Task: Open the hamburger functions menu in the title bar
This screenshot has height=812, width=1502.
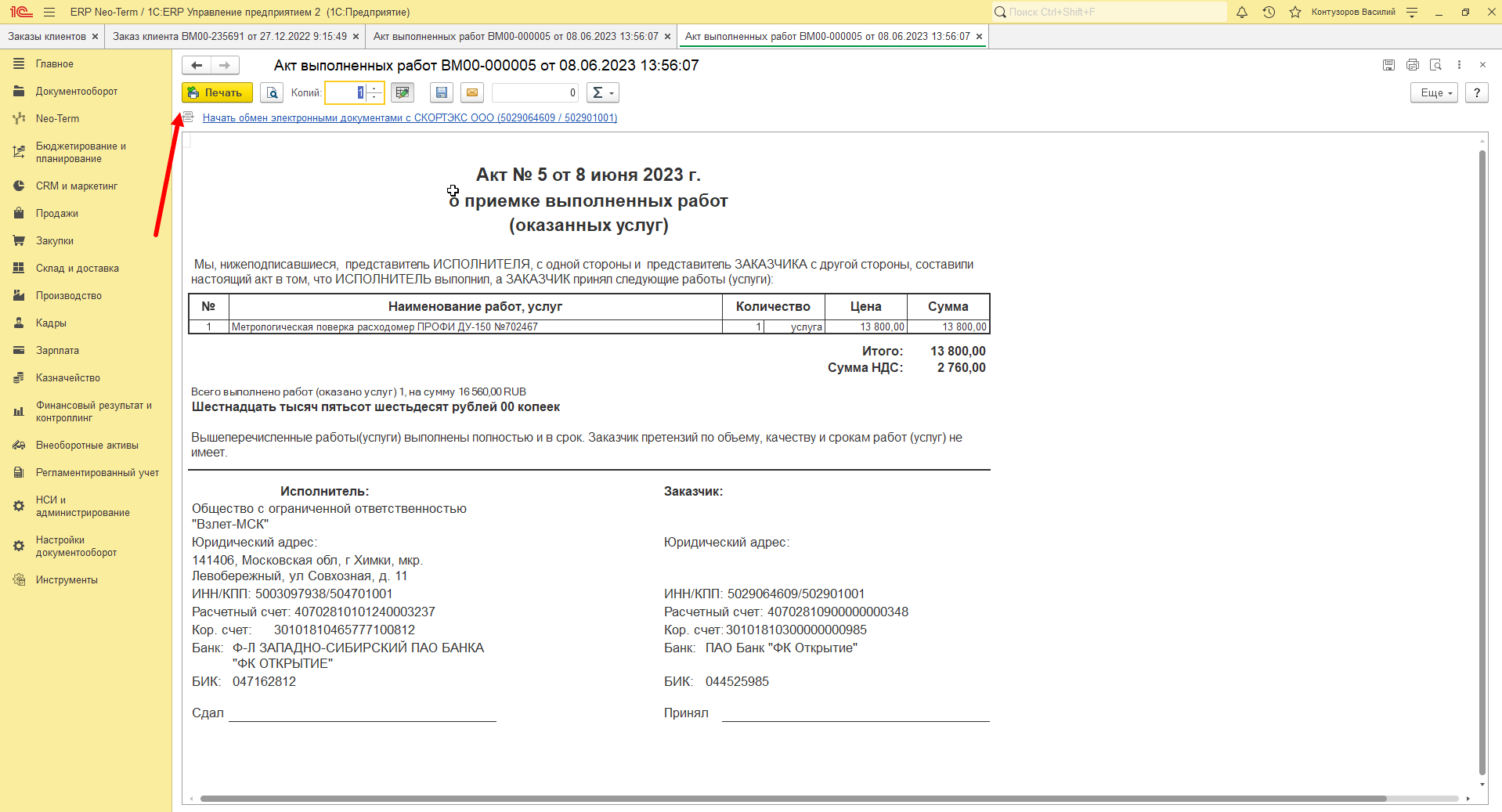Action: (49, 12)
